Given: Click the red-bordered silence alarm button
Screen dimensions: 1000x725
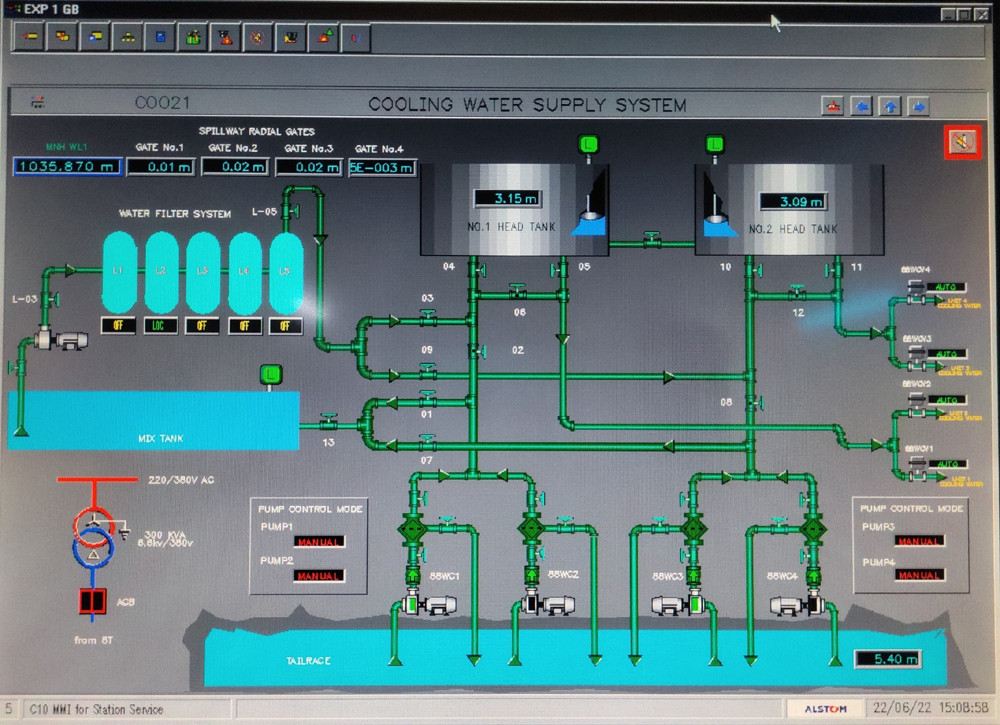Looking at the screenshot, I should coord(962,143).
